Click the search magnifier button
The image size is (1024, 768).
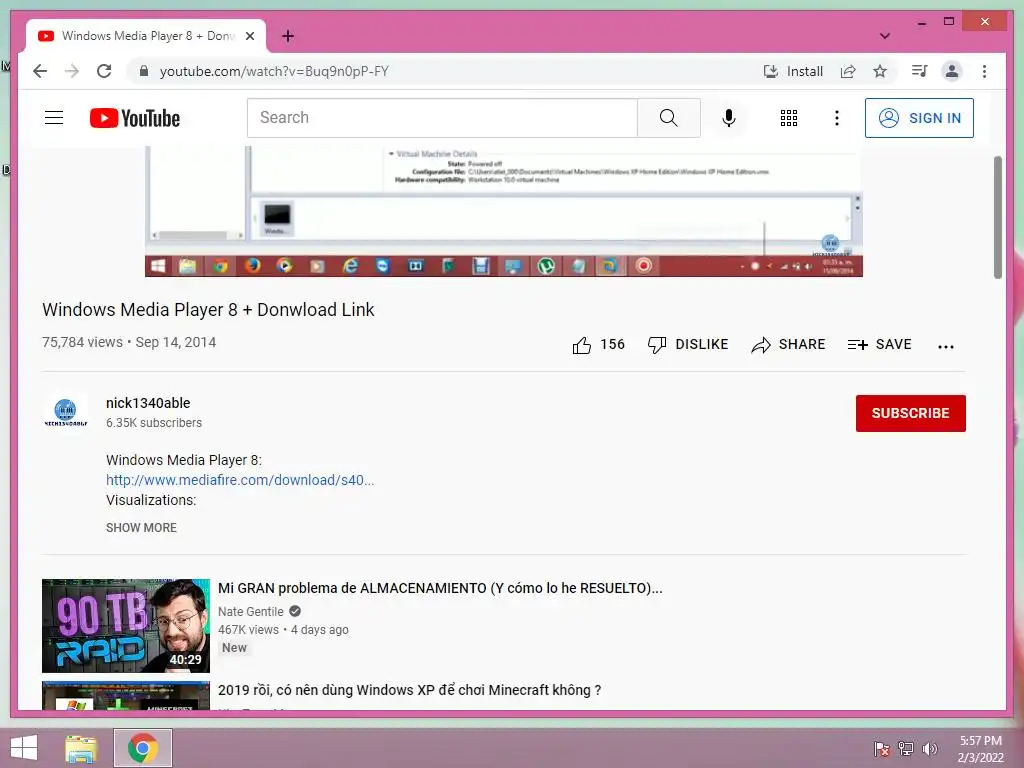tap(669, 118)
